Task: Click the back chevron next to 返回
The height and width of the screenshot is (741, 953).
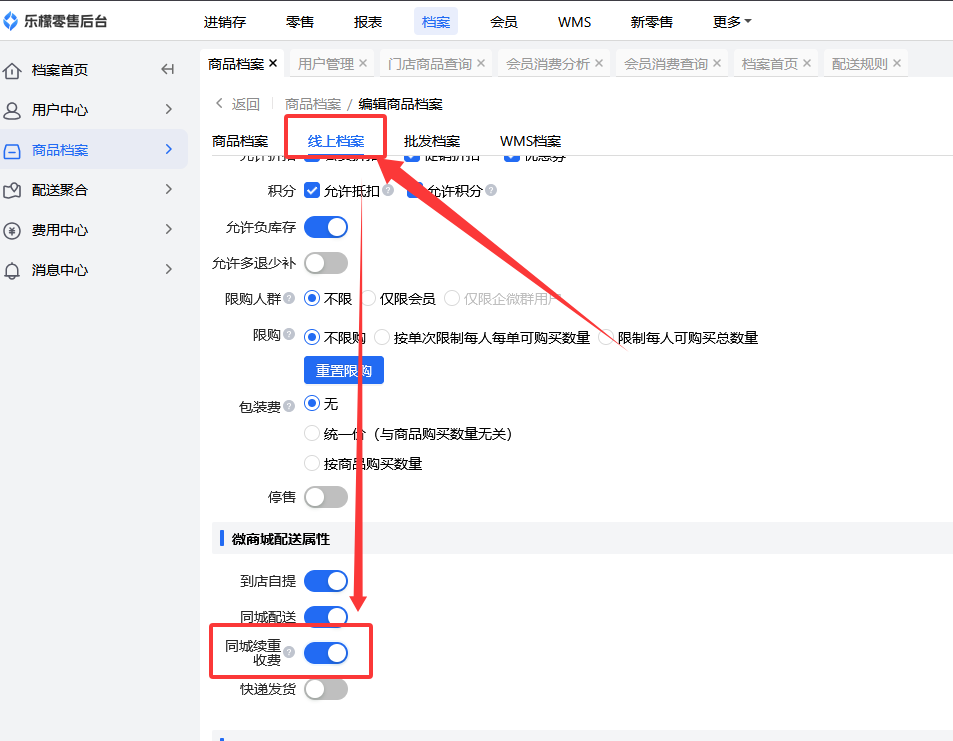Action: tap(219, 103)
